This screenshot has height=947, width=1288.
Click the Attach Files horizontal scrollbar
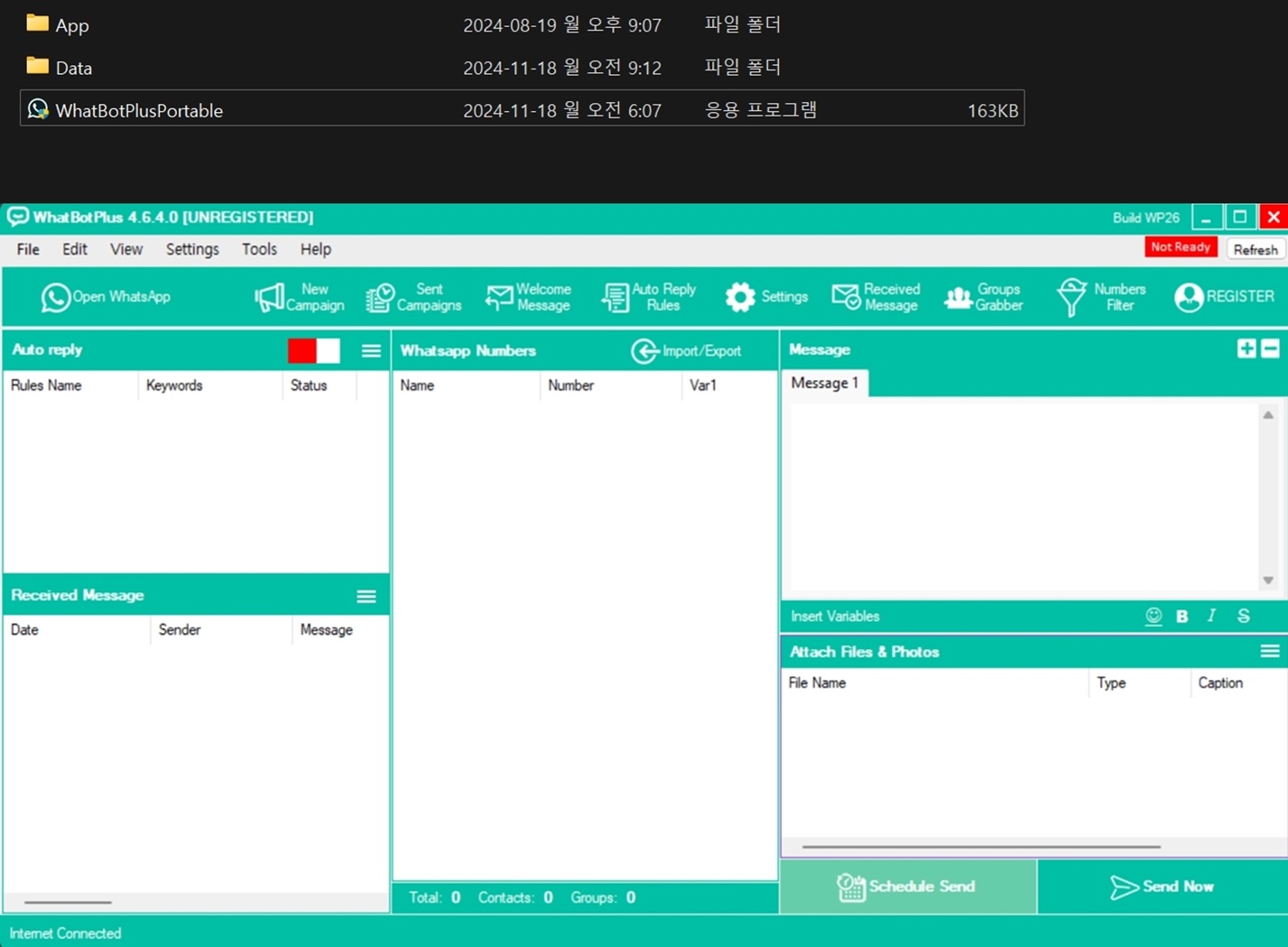(981, 847)
